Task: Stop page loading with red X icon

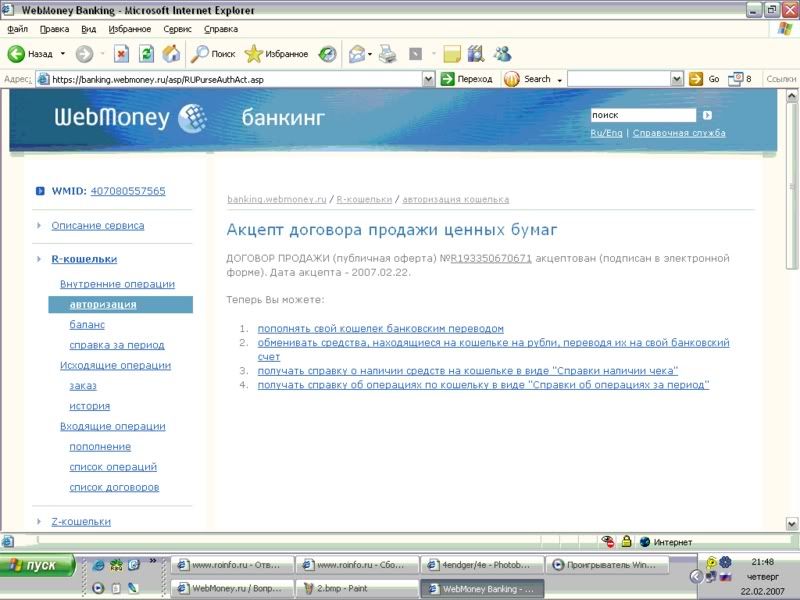Action: pos(121,54)
